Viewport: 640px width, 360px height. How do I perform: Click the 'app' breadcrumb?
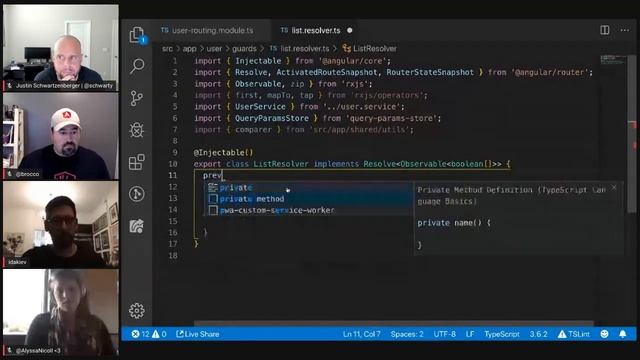tap(189, 49)
